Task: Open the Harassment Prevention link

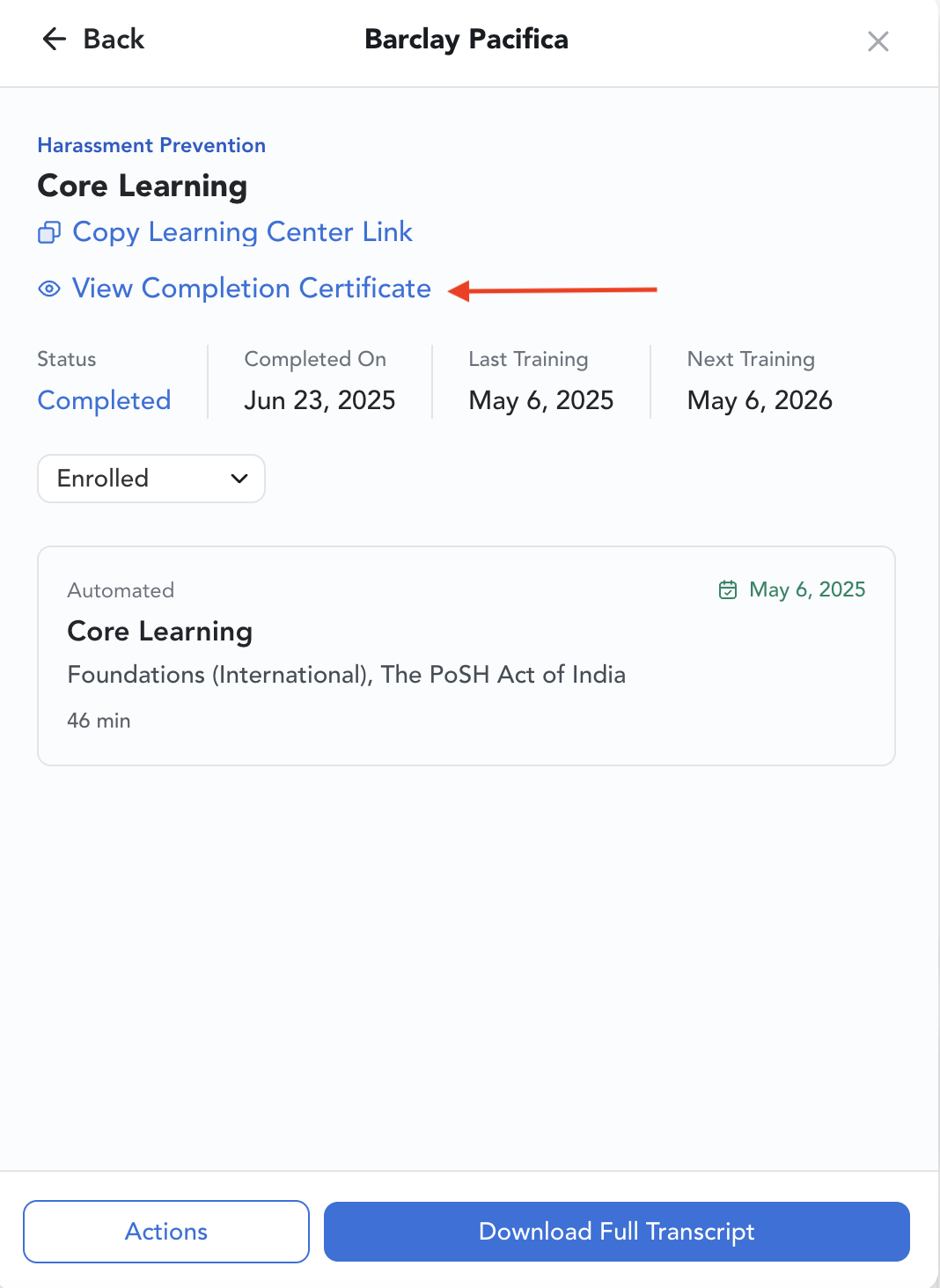Action: (x=151, y=145)
